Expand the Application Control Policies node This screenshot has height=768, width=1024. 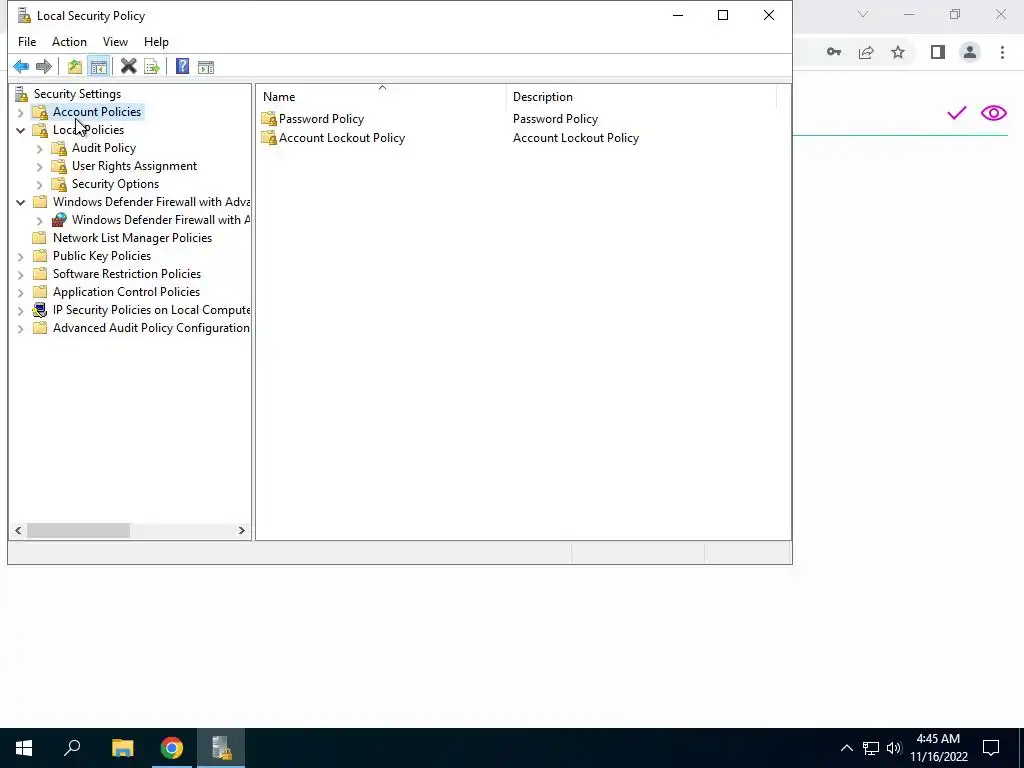tap(20, 293)
